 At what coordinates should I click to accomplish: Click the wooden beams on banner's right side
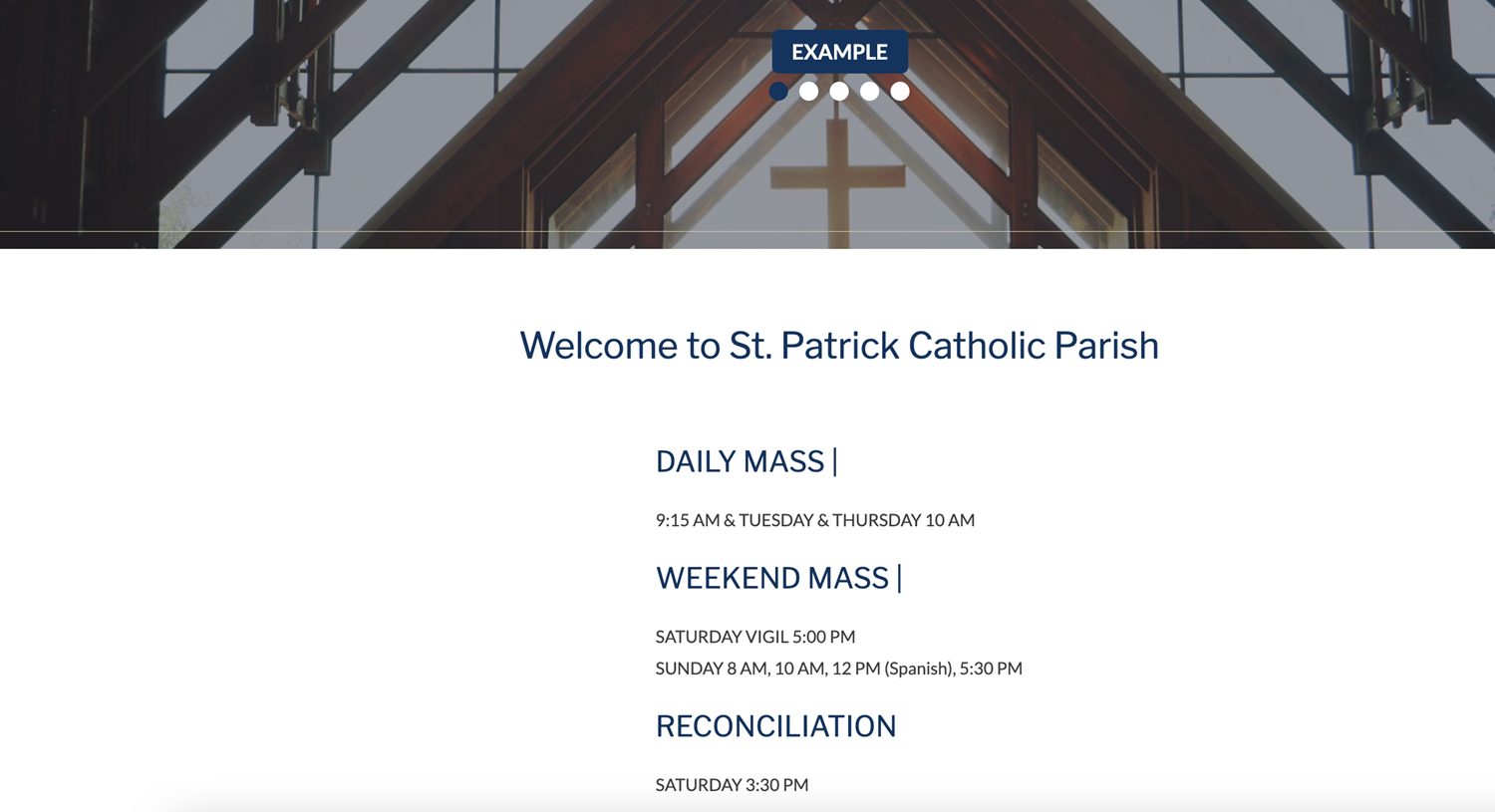[1296, 120]
